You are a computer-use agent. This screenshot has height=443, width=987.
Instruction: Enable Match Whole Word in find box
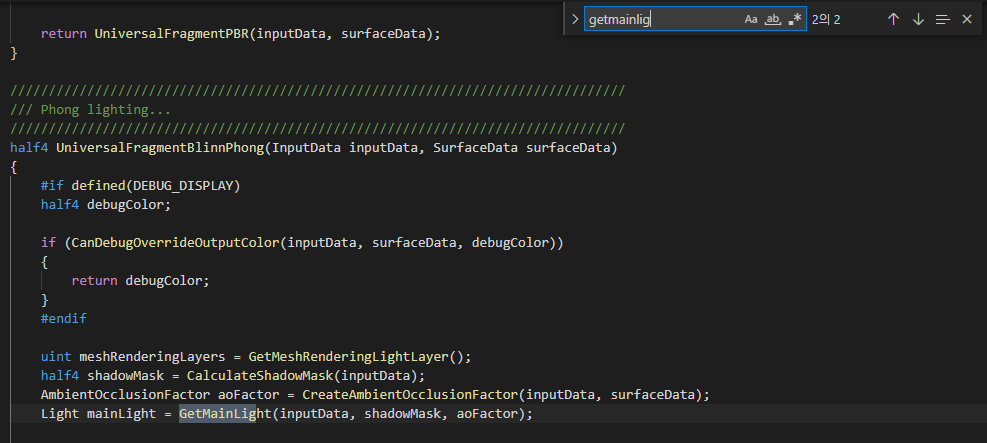click(x=772, y=19)
